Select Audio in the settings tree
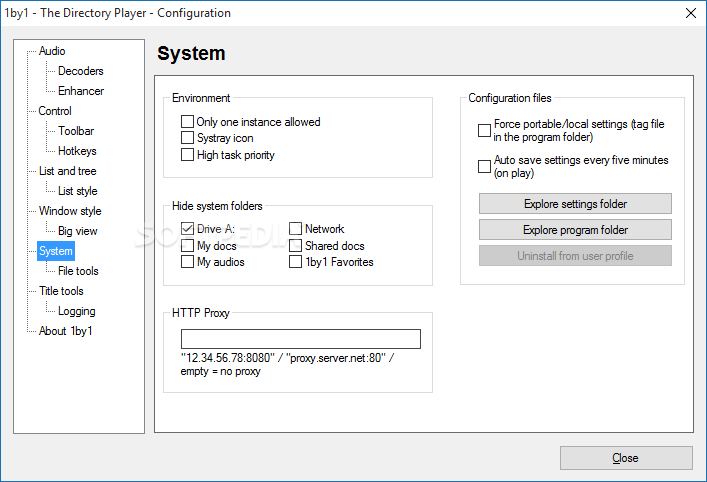 click(52, 51)
